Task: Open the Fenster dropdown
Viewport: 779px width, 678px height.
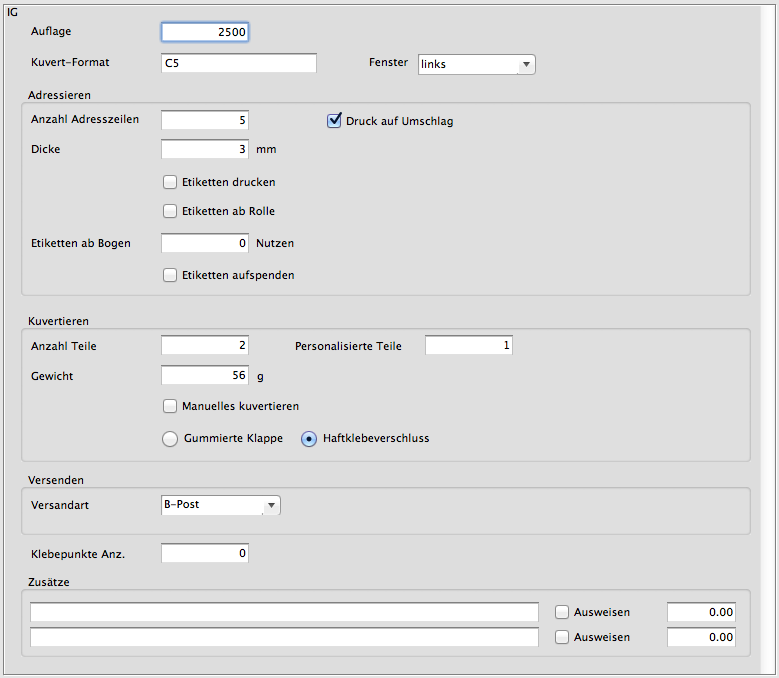Action: tap(476, 64)
